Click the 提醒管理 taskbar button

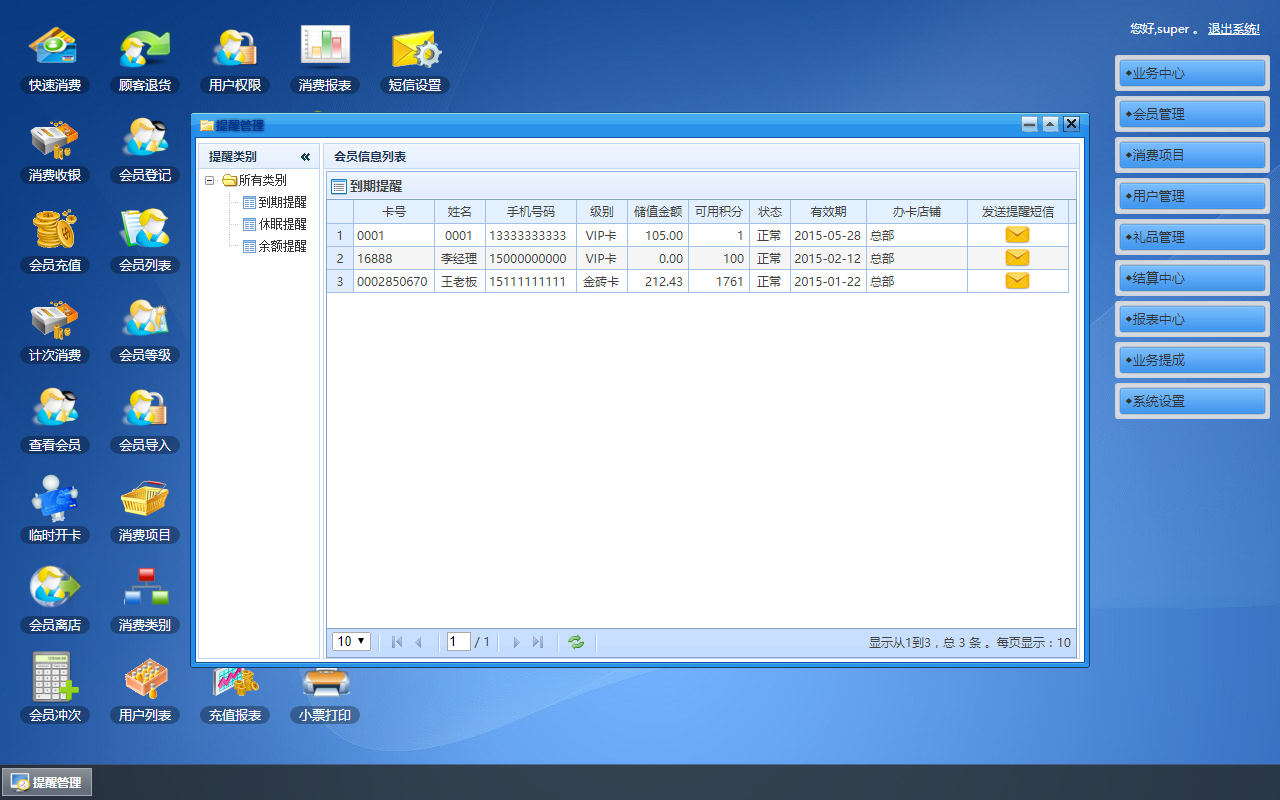pyautogui.click(x=47, y=783)
